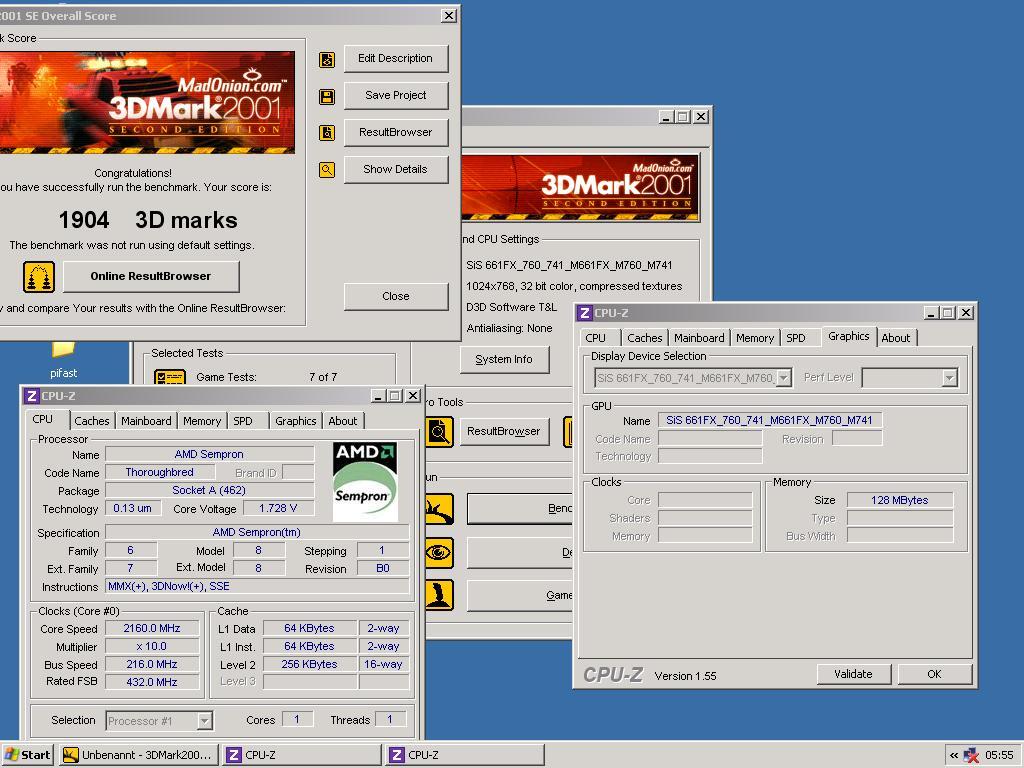The image size is (1024, 768).
Task: Click the Edit Description button
Action: 396,58
